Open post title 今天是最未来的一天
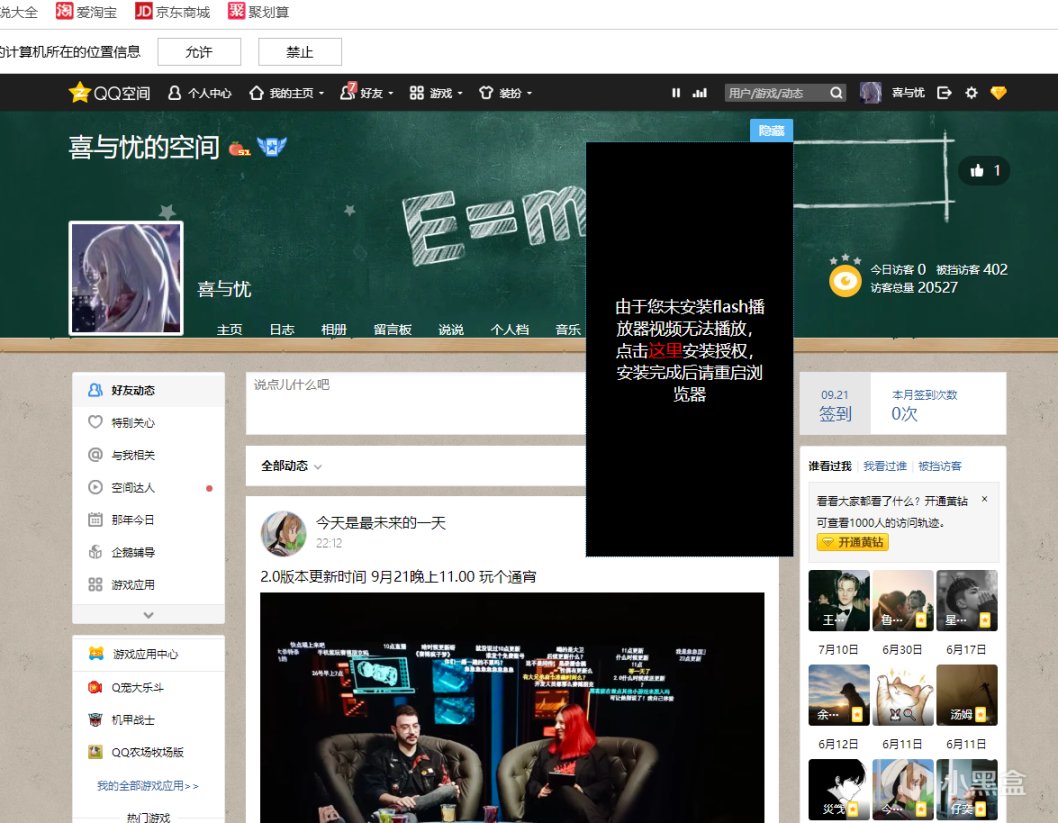The height and width of the screenshot is (823, 1058). (381, 523)
